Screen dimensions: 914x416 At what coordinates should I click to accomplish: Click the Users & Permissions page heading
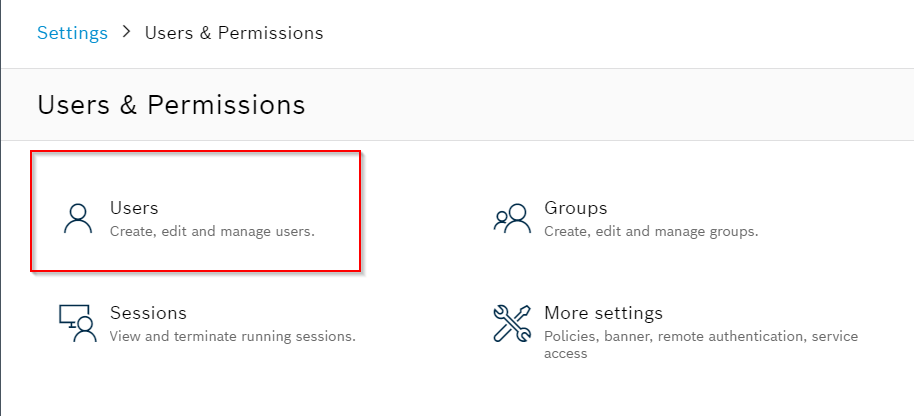tap(171, 105)
